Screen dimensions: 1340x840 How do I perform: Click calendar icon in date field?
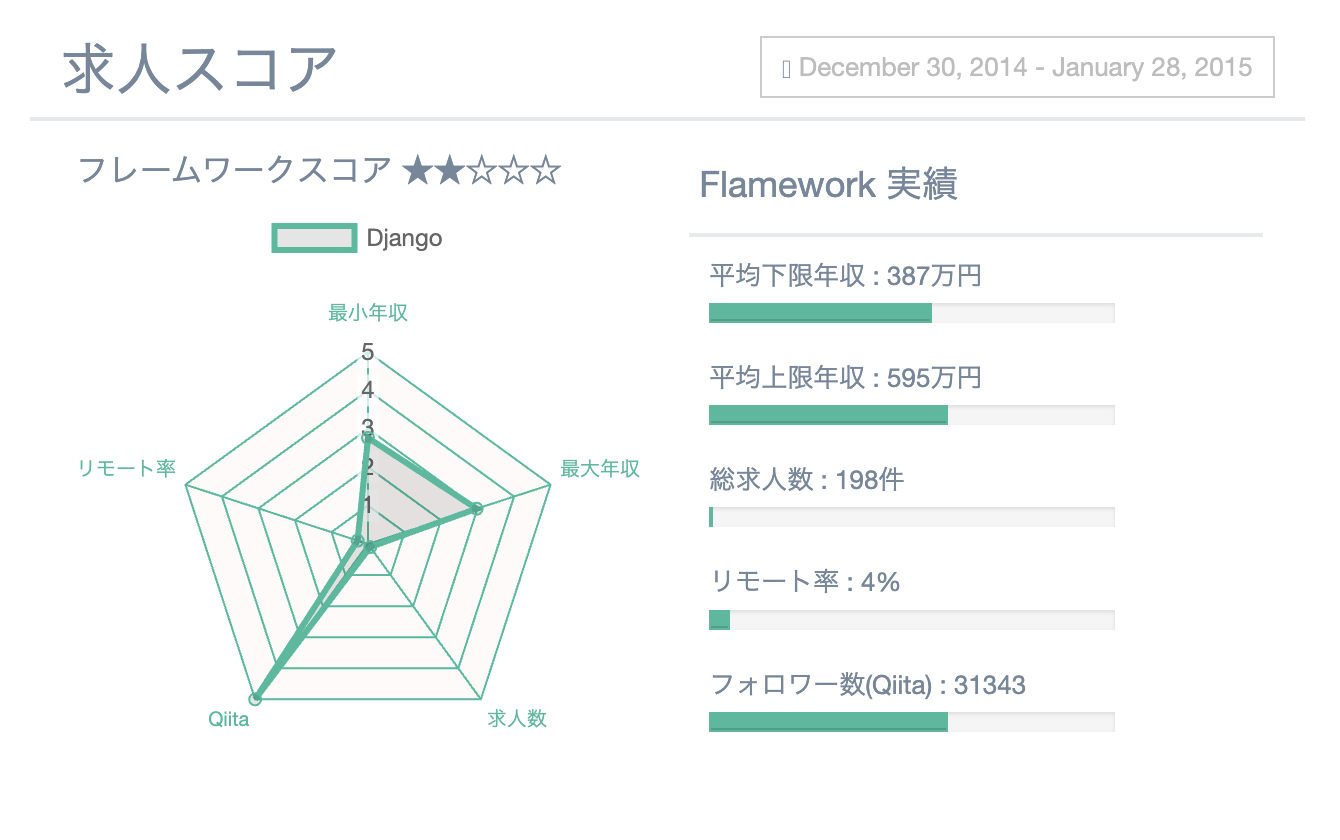tap(786, 68)
